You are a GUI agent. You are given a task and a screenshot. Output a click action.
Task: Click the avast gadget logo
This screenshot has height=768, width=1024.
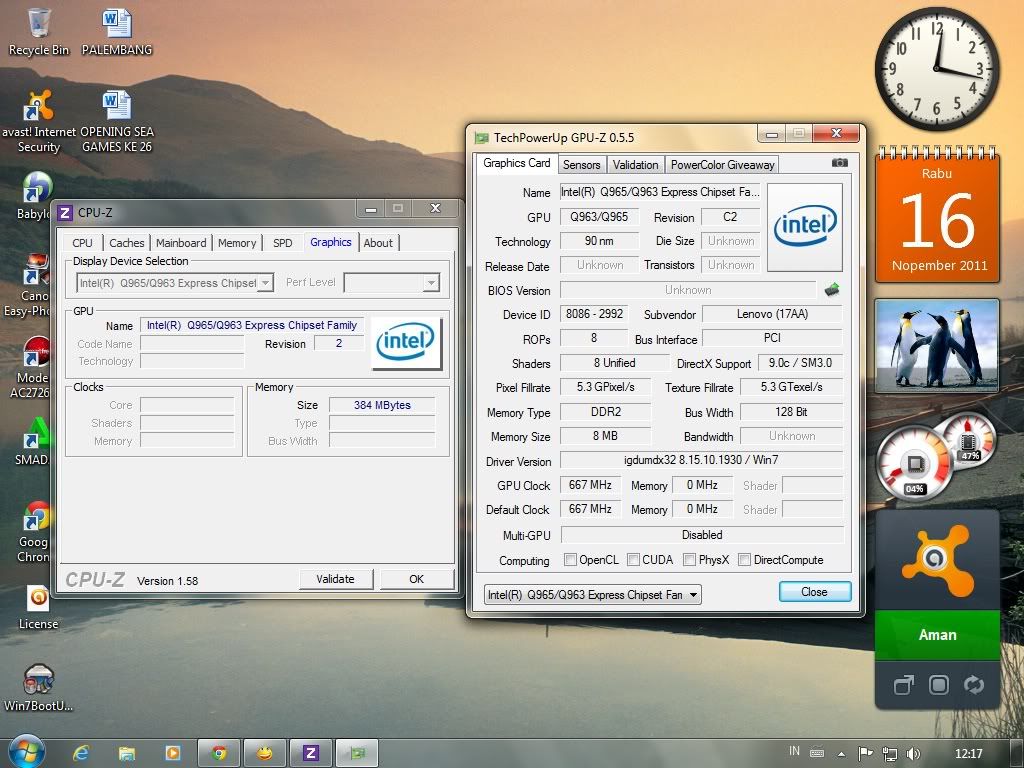coord(937,560)
